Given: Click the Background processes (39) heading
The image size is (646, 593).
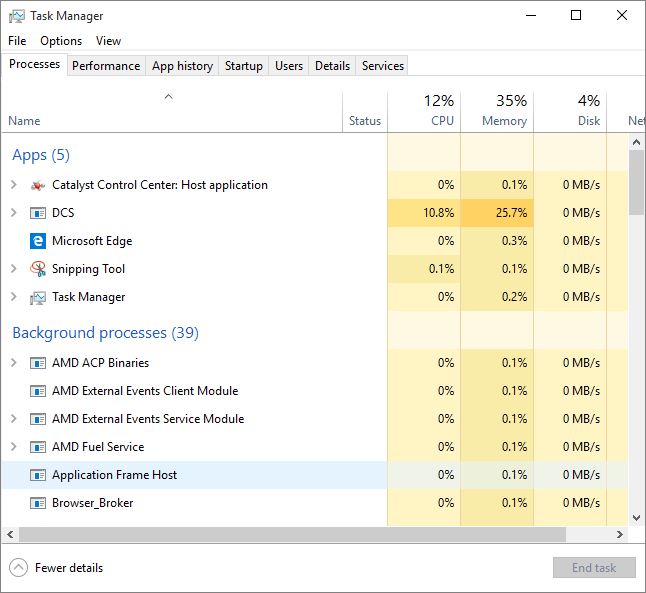Looking at the screenshot, I should tap(105, 333).
